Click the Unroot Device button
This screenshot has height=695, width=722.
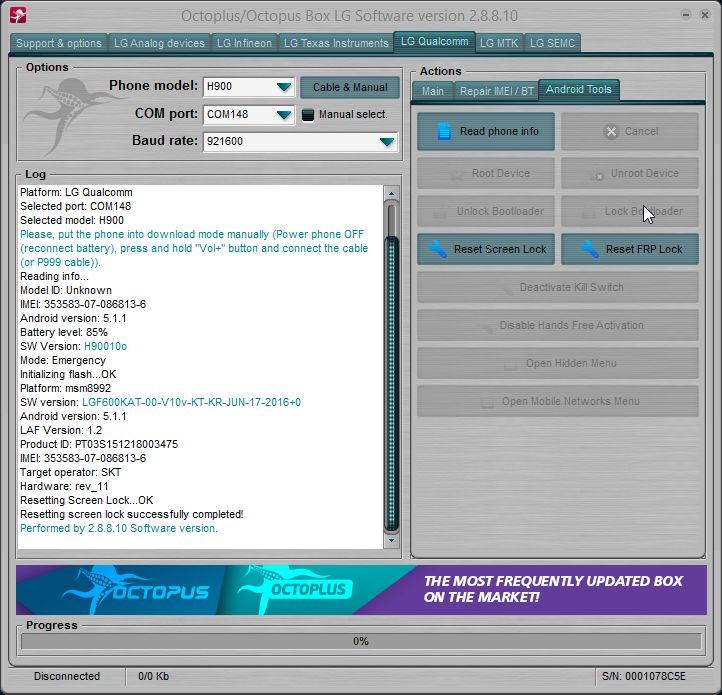click(629, 173)
